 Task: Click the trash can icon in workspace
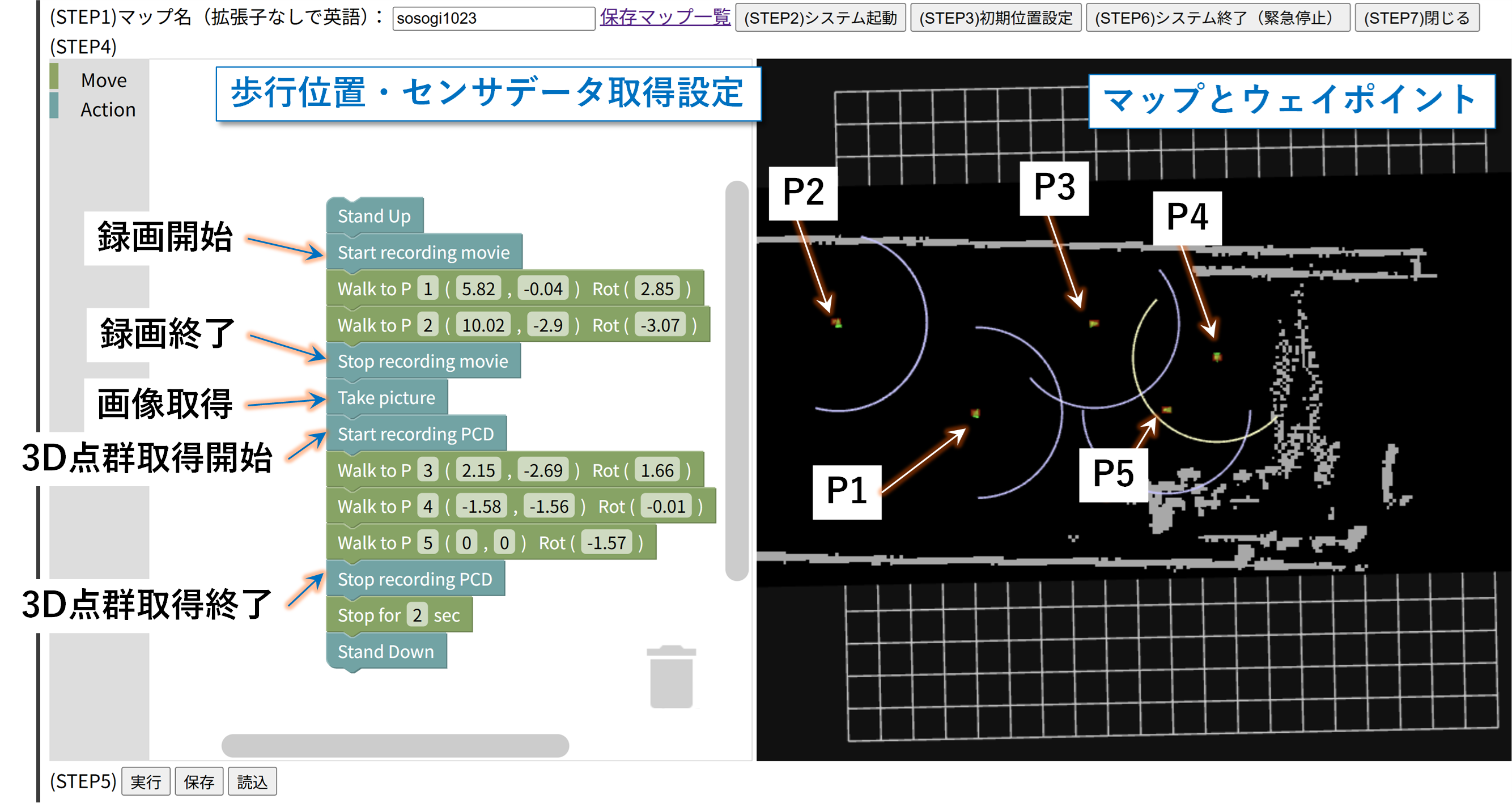[x=671, y=676]
